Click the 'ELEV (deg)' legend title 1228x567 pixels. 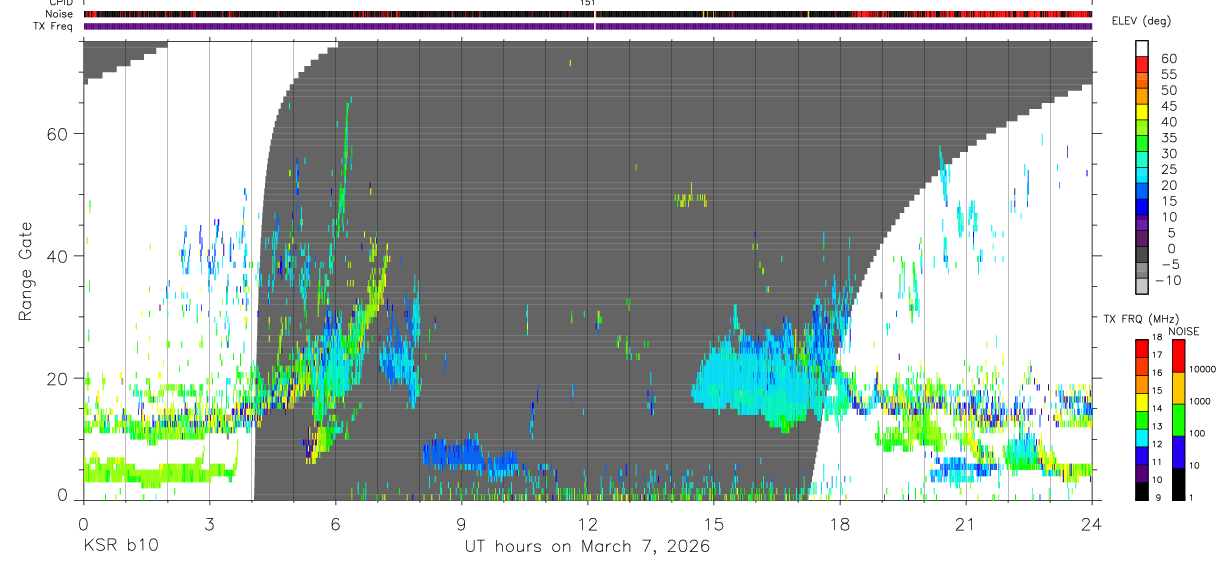1141,22
